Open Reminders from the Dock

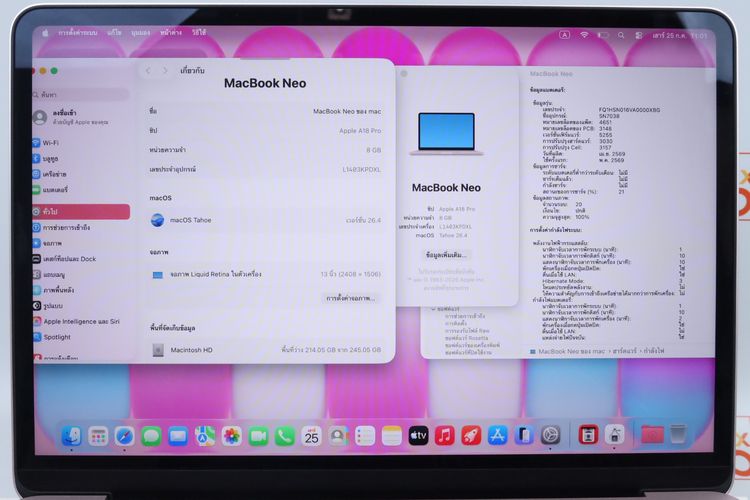[x=365, y=436]
